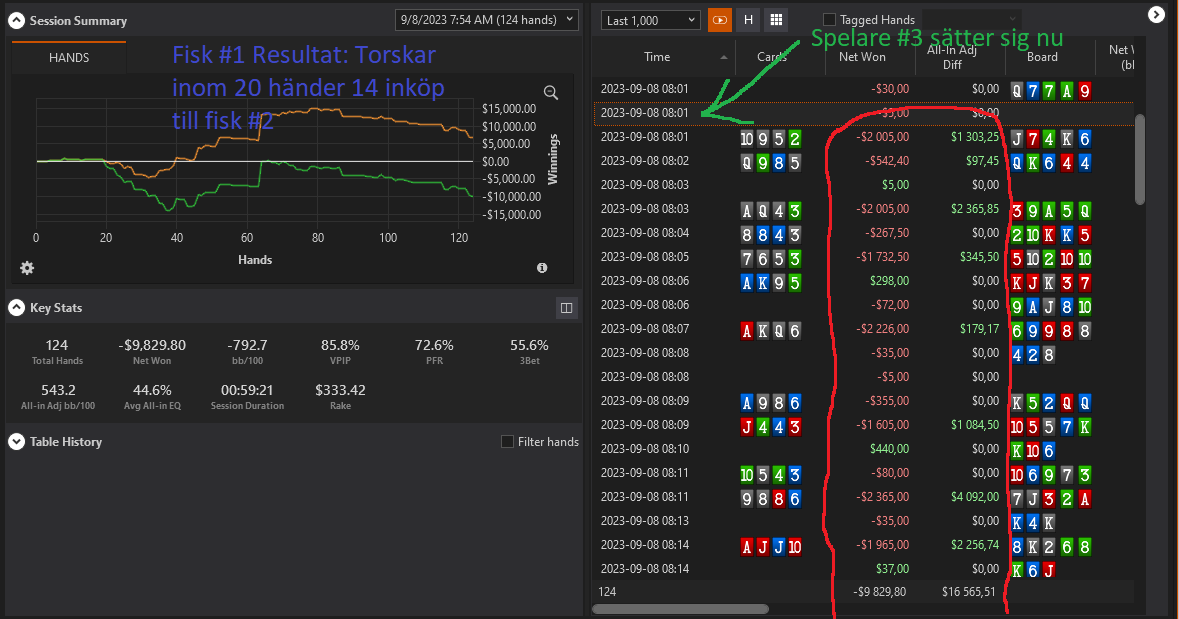1179x619 pixels.
Task: Sort by the Time column header
Action: point(657,57)
